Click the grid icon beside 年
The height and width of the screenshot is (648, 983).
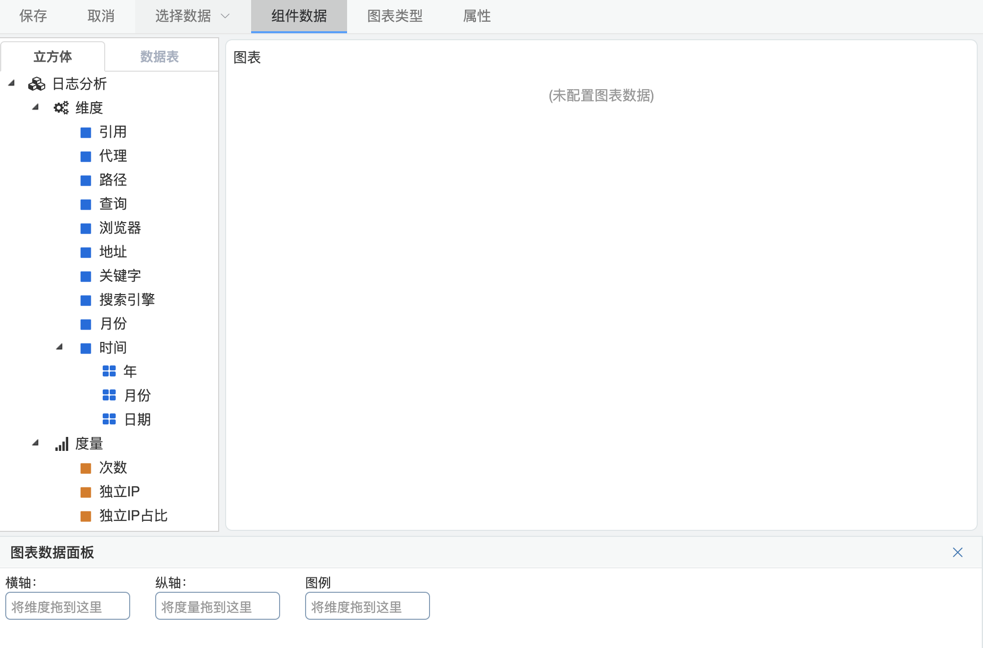(109, 372)
